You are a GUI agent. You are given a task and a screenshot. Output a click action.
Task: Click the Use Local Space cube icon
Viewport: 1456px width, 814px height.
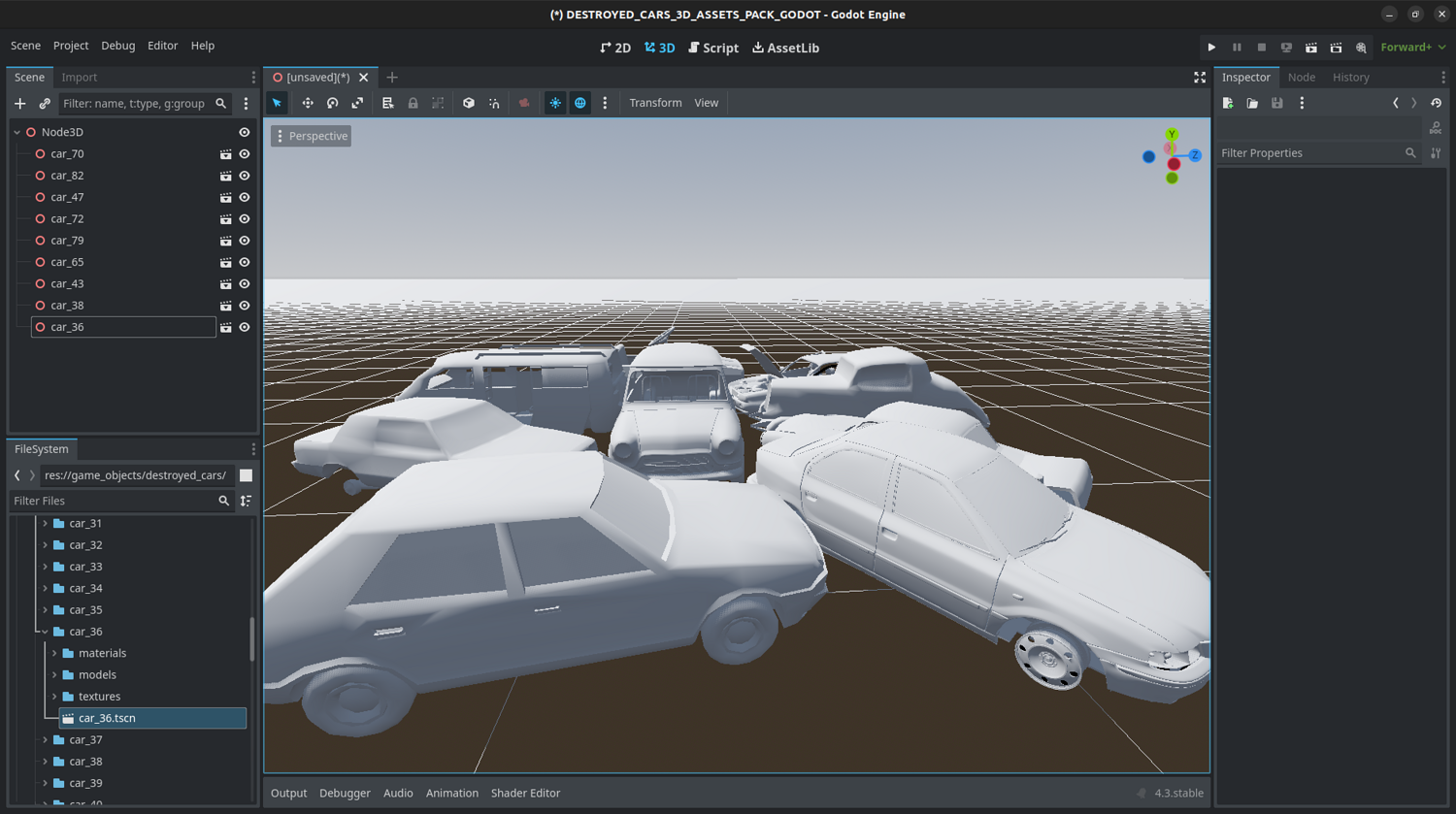click(x=469, y=103)
